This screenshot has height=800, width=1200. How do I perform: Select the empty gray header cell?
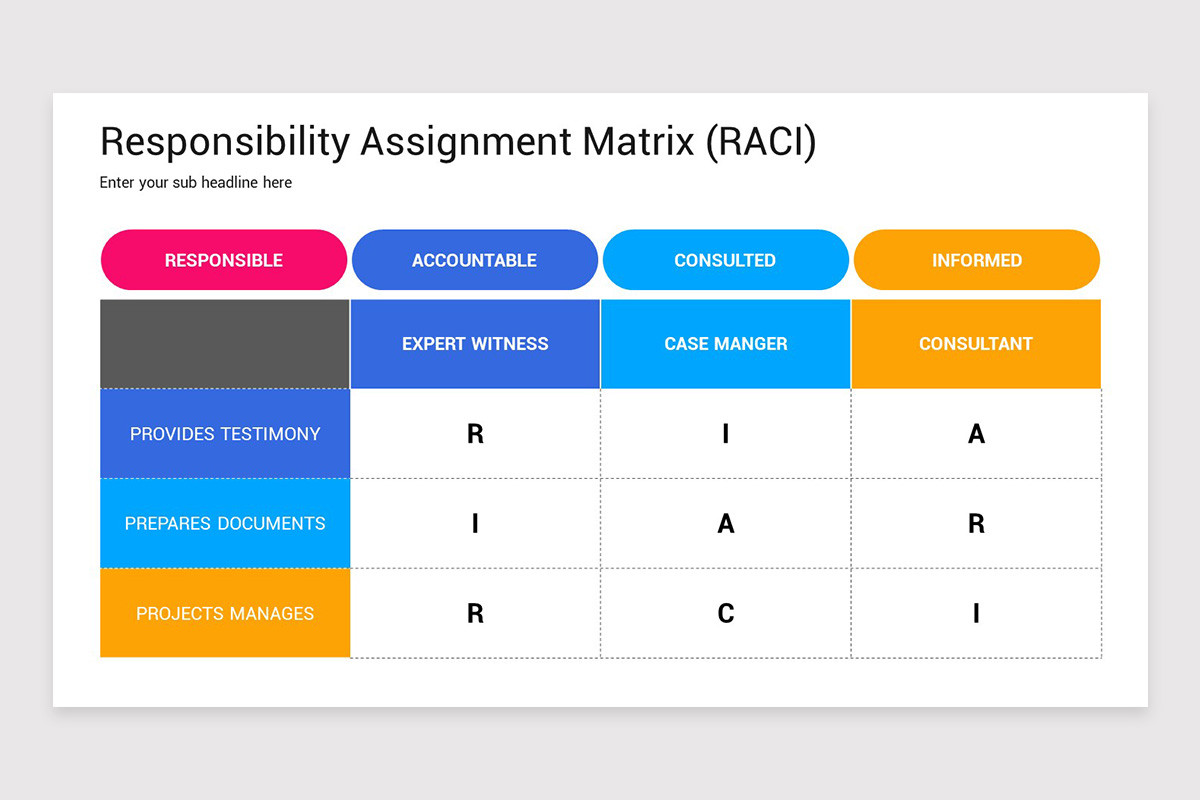(225, 344)
